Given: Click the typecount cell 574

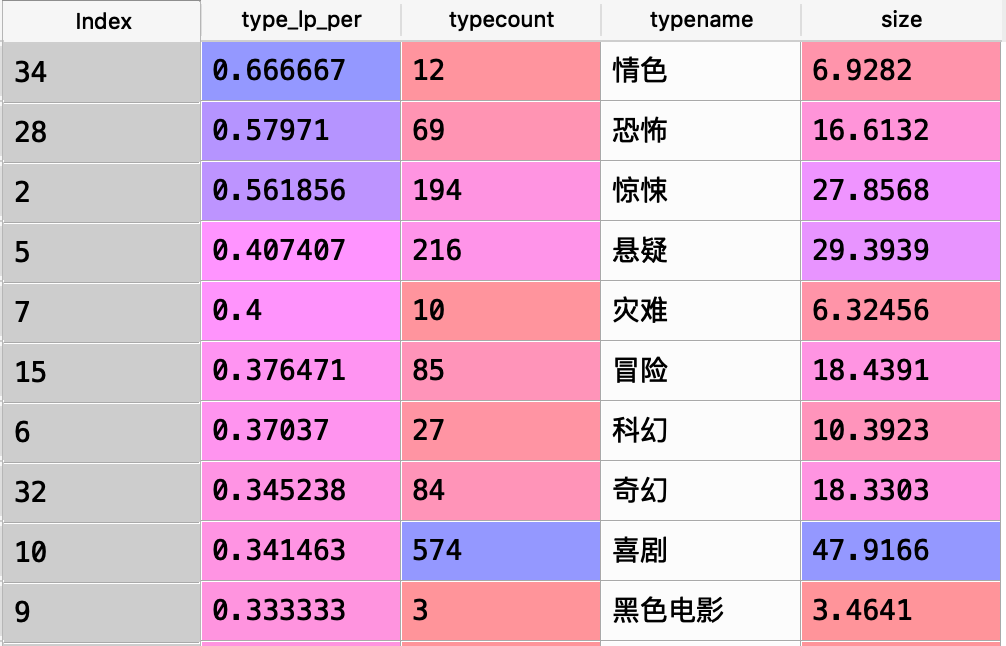Looking at the screenshot, I should tap(501, 551).
